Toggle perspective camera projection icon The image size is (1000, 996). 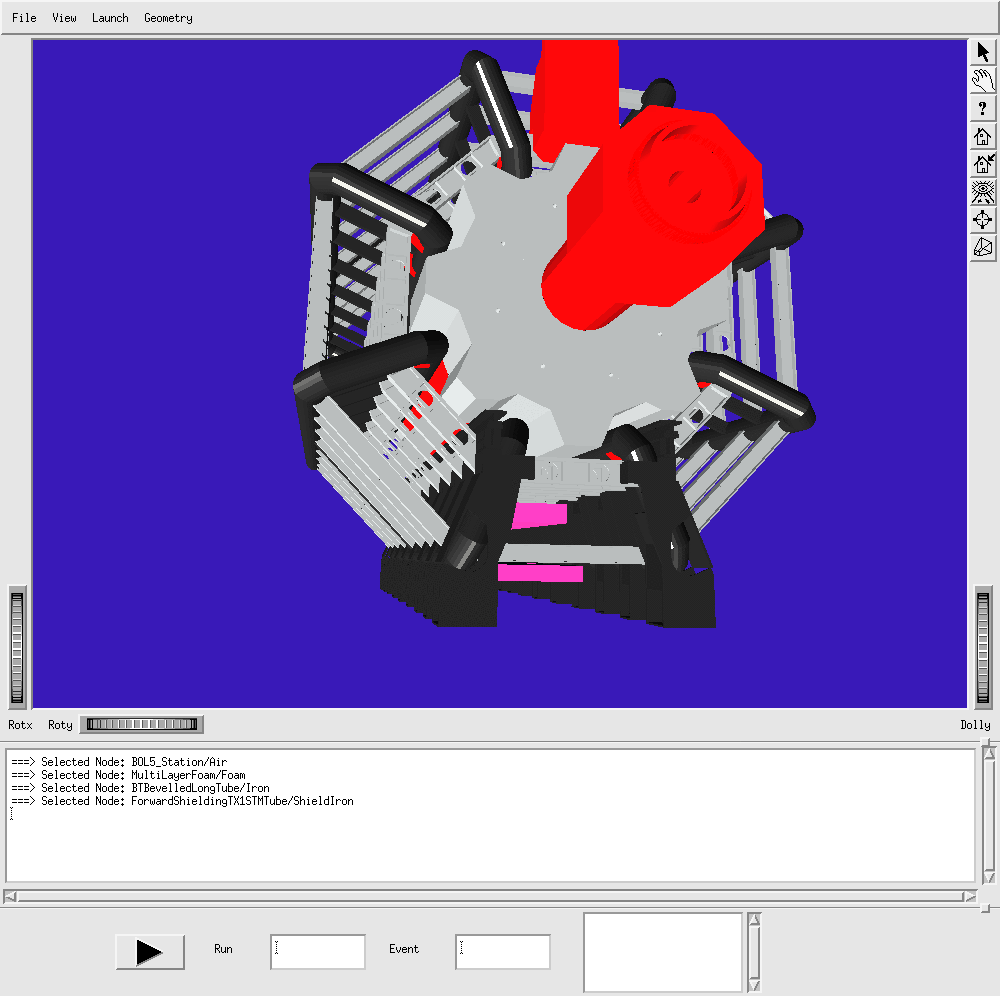pos(983,248)
